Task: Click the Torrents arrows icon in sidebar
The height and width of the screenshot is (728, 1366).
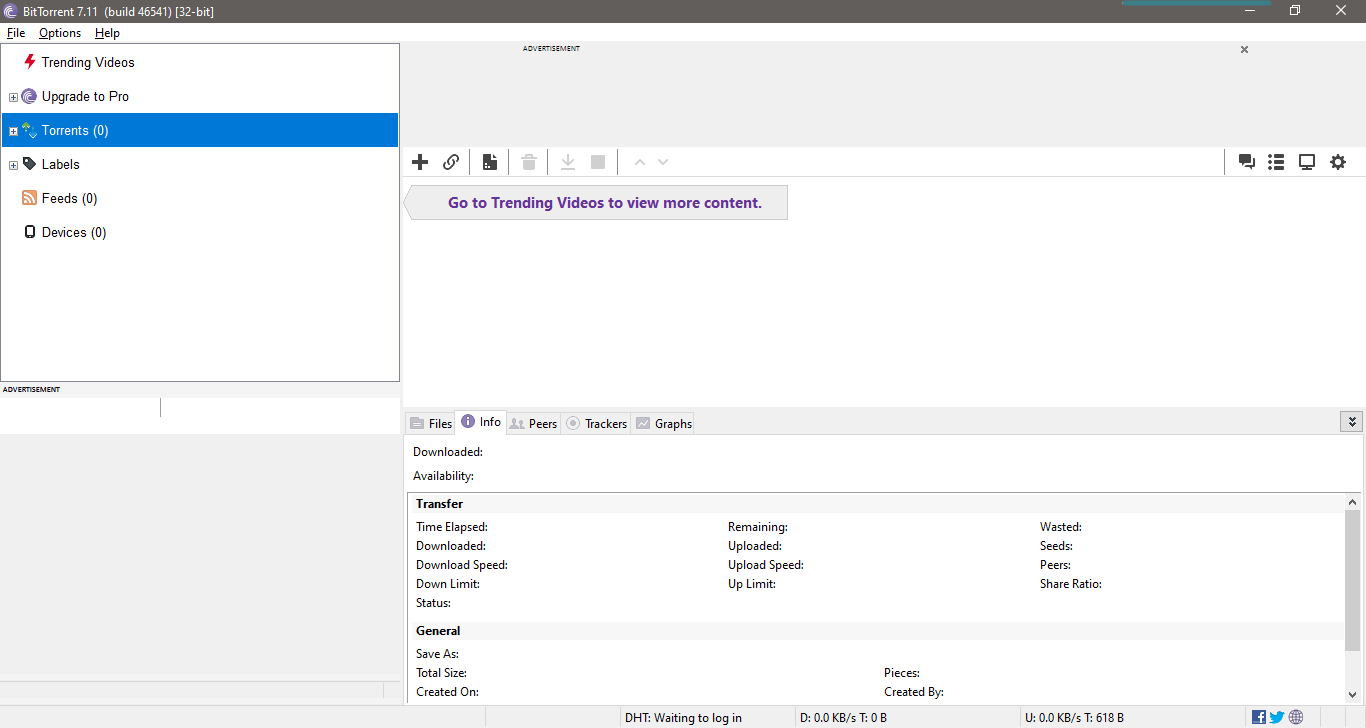Action: point(29,130)
